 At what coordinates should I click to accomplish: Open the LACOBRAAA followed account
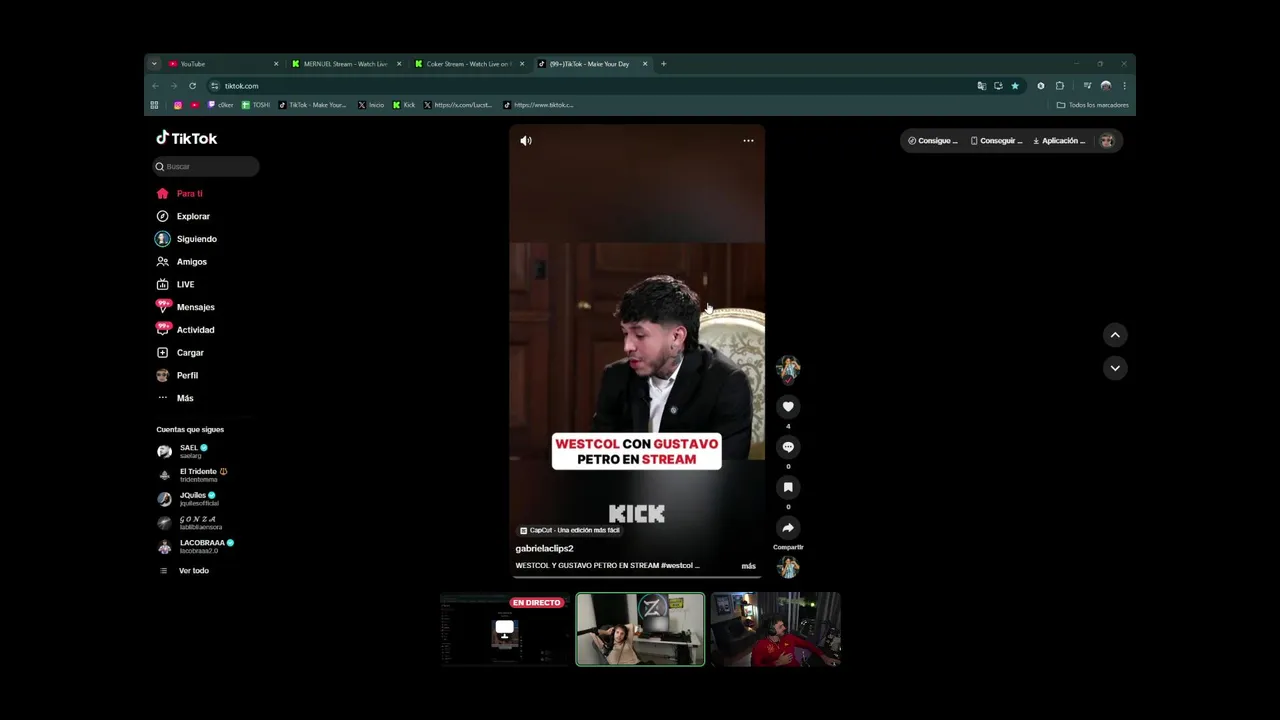(196, 547)
